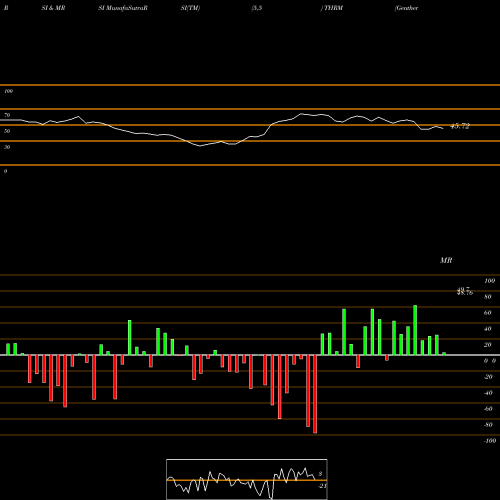
Task: Open the mini oscillator thumbnail chart
Action: (247, 479)
